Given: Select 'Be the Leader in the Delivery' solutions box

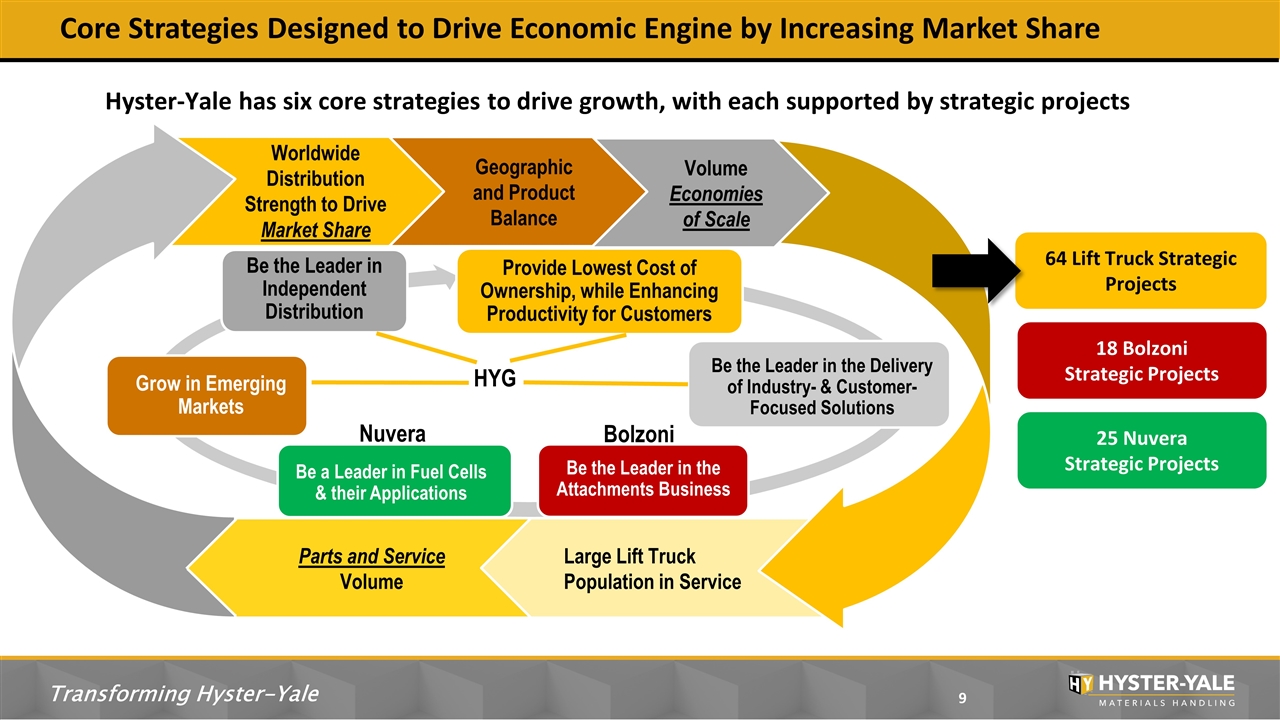Looking at the screenshot, I should pos(820,385).
